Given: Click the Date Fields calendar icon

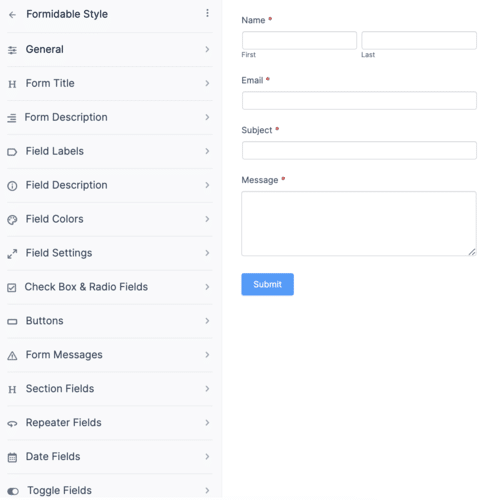Looking at the screenshot, I should [x=12, y=457].
